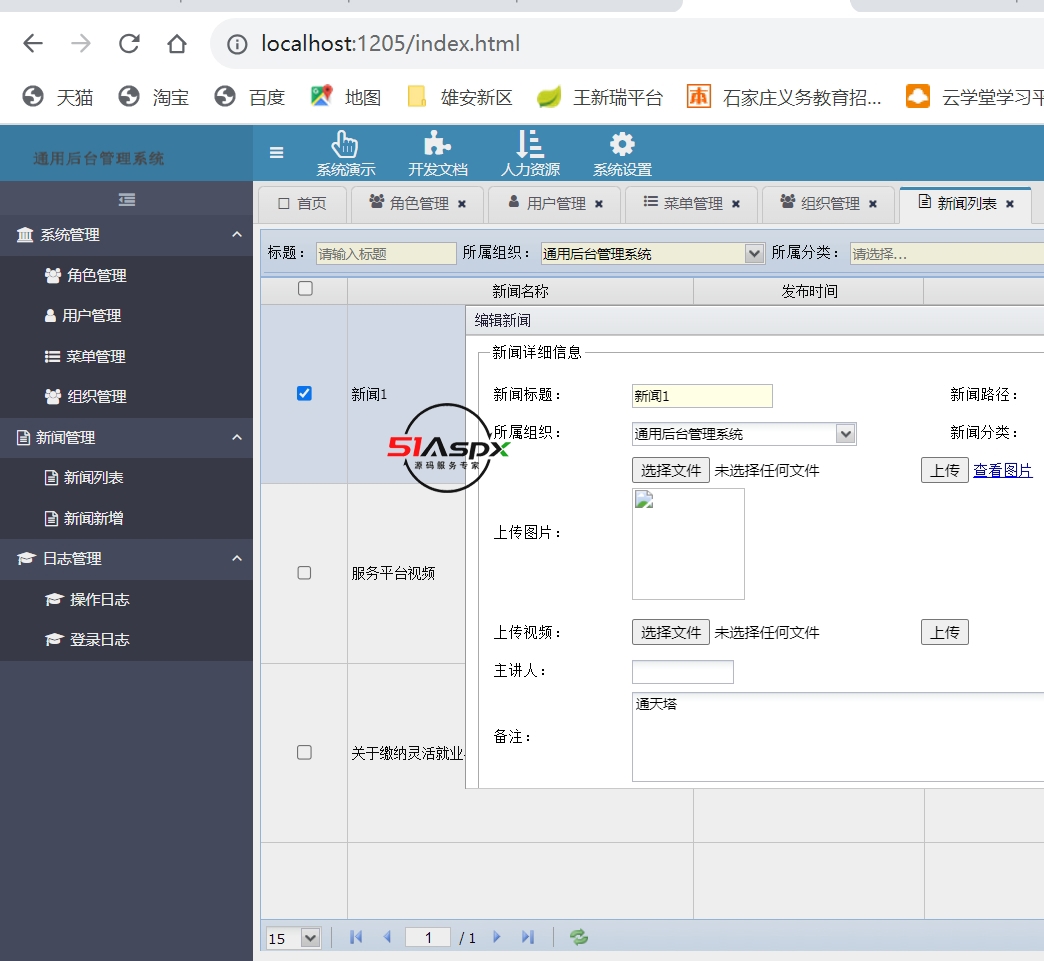Click 上传 button for image
Viewport: 1044px width, 961px height.
tap(945, 471)
